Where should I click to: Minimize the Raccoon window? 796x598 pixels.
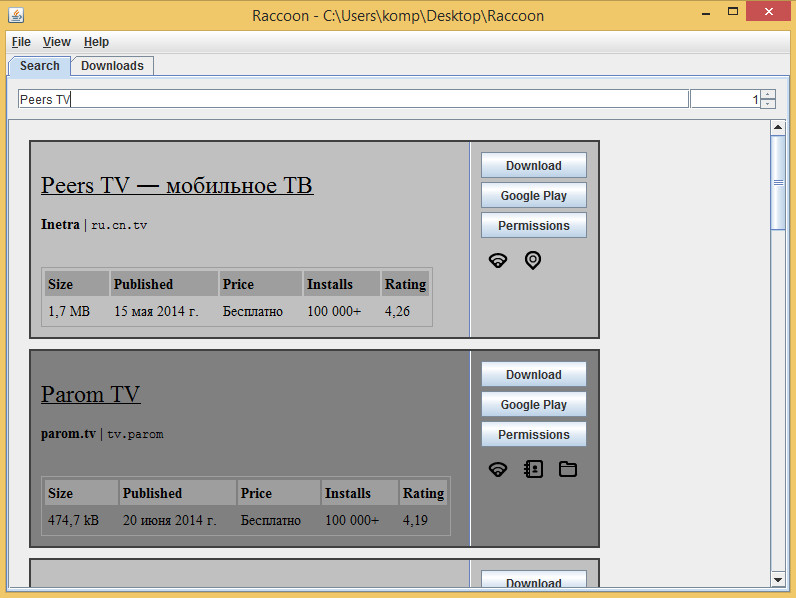coord(706,12)
